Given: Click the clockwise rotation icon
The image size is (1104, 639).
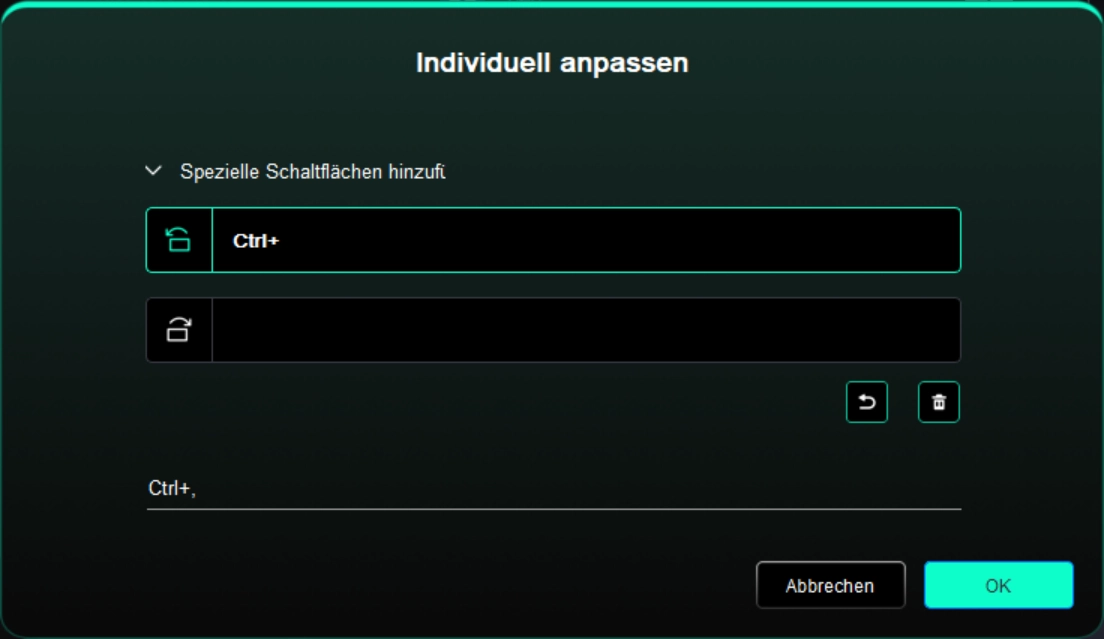Looking at the screenshot, I should click(x=178, y=329).
